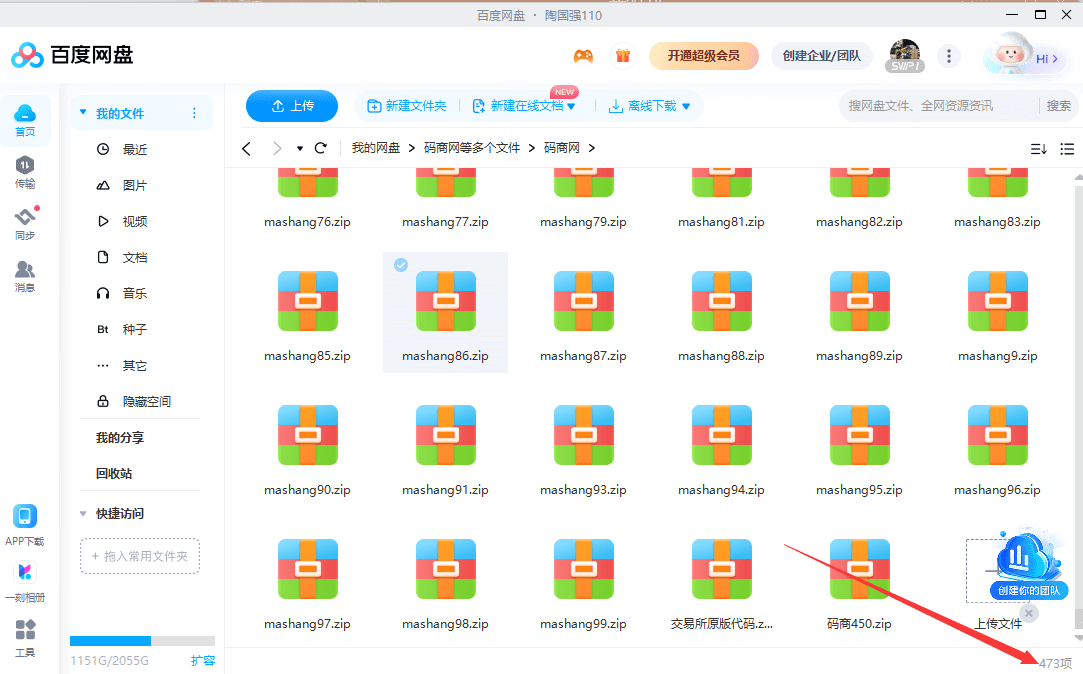Switch to list view icon
This screenshot has width=1083, height=674.
pos(1067,149)
